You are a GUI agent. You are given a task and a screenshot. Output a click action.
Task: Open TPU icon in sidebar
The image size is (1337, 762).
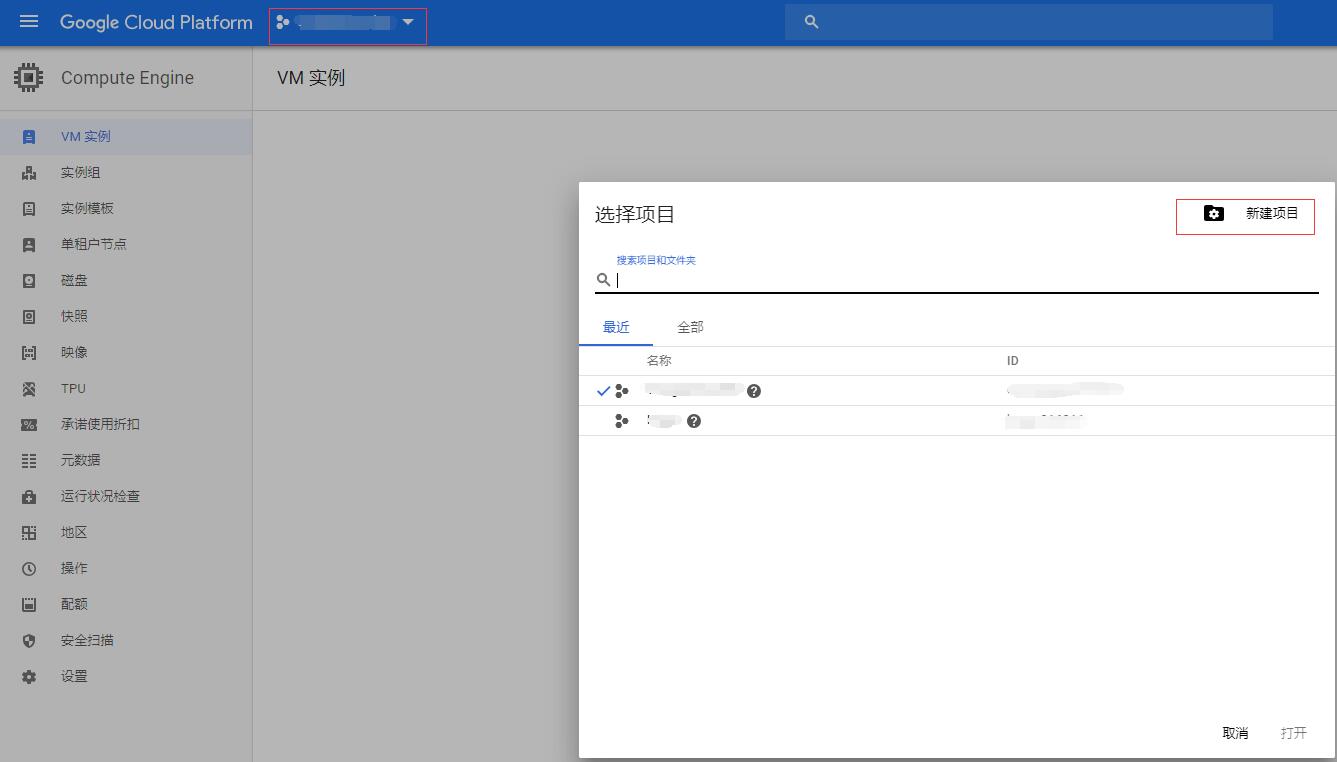pos(29,389)
